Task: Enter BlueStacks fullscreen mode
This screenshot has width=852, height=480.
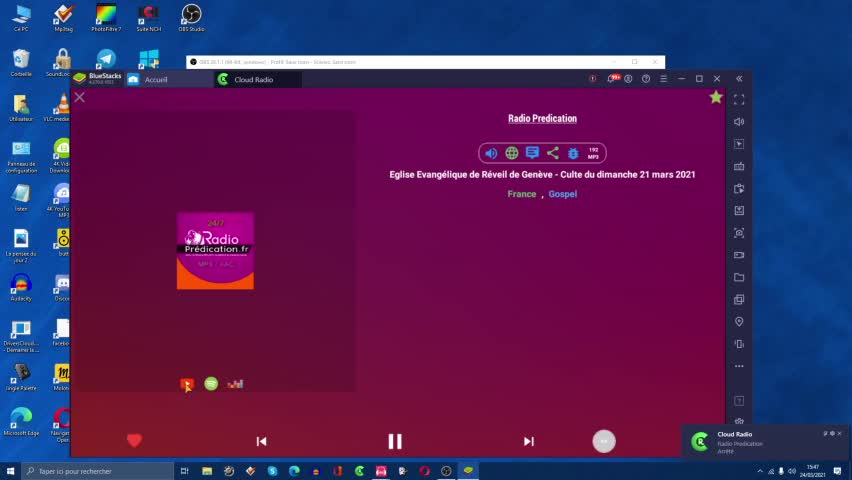Action: pos(739,100)
